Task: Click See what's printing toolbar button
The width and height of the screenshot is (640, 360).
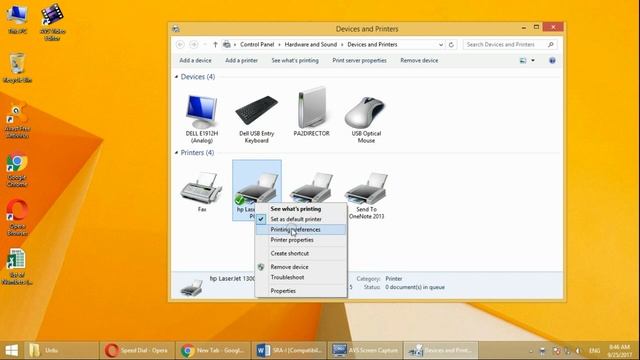Action: pyautogui.click(x=295, y=60)
